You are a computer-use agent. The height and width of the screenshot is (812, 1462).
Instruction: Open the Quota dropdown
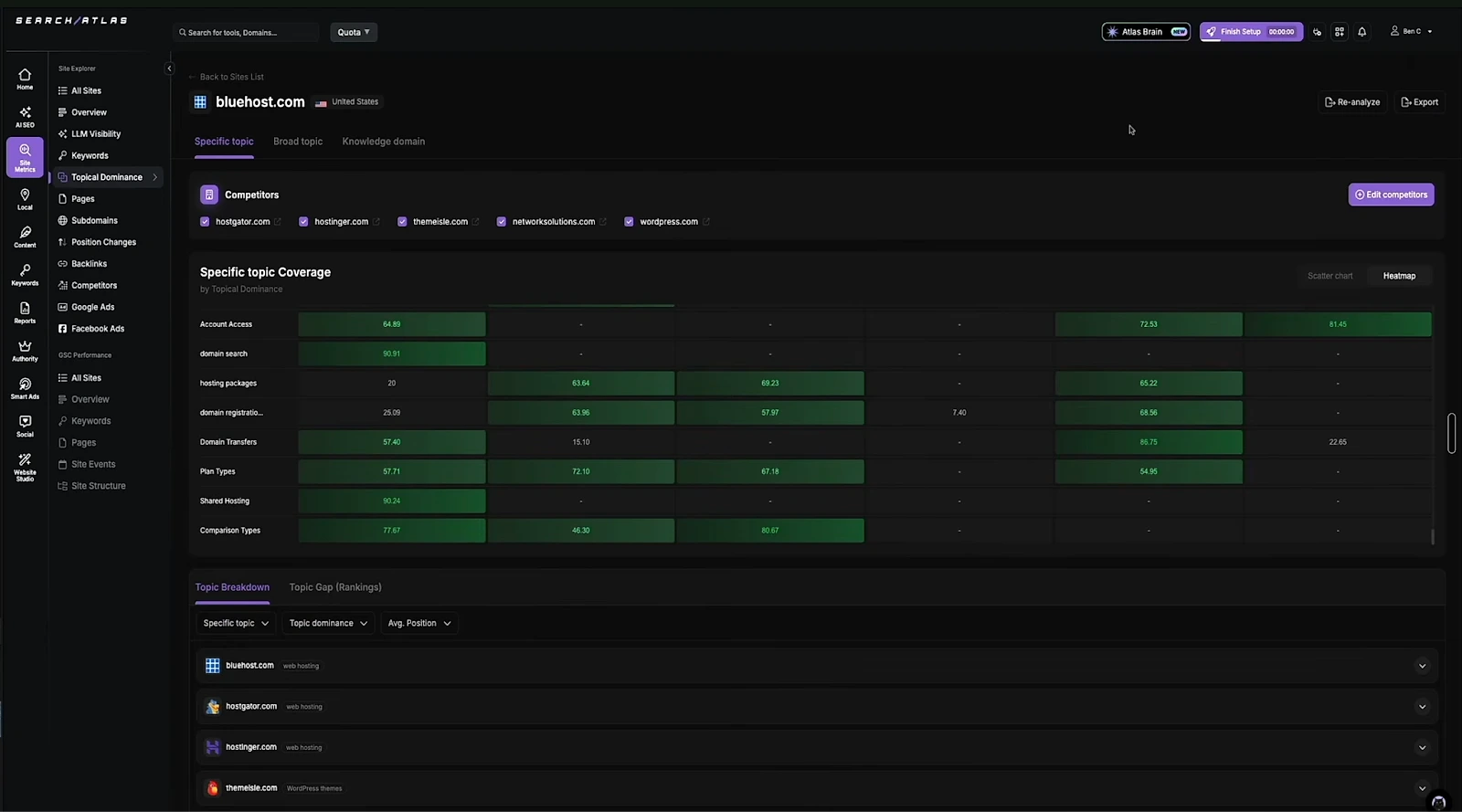coord(354,32)
